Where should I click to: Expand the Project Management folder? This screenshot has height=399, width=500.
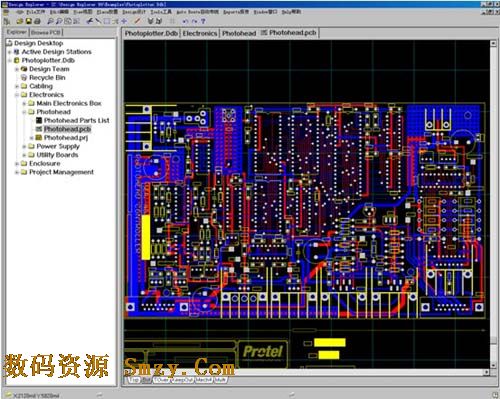pyautogui.click(x=17, y=172)
